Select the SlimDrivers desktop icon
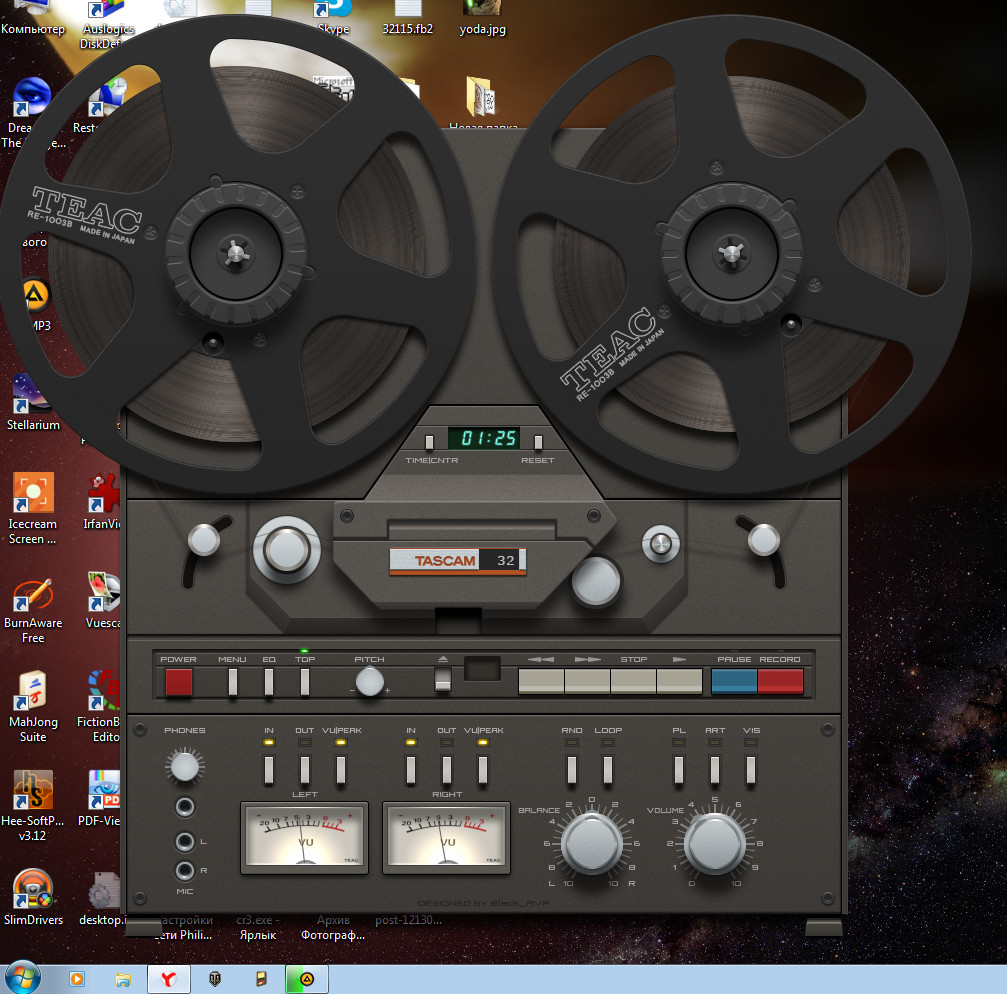This screenshot has width=1007, height=994. (33, 897)
